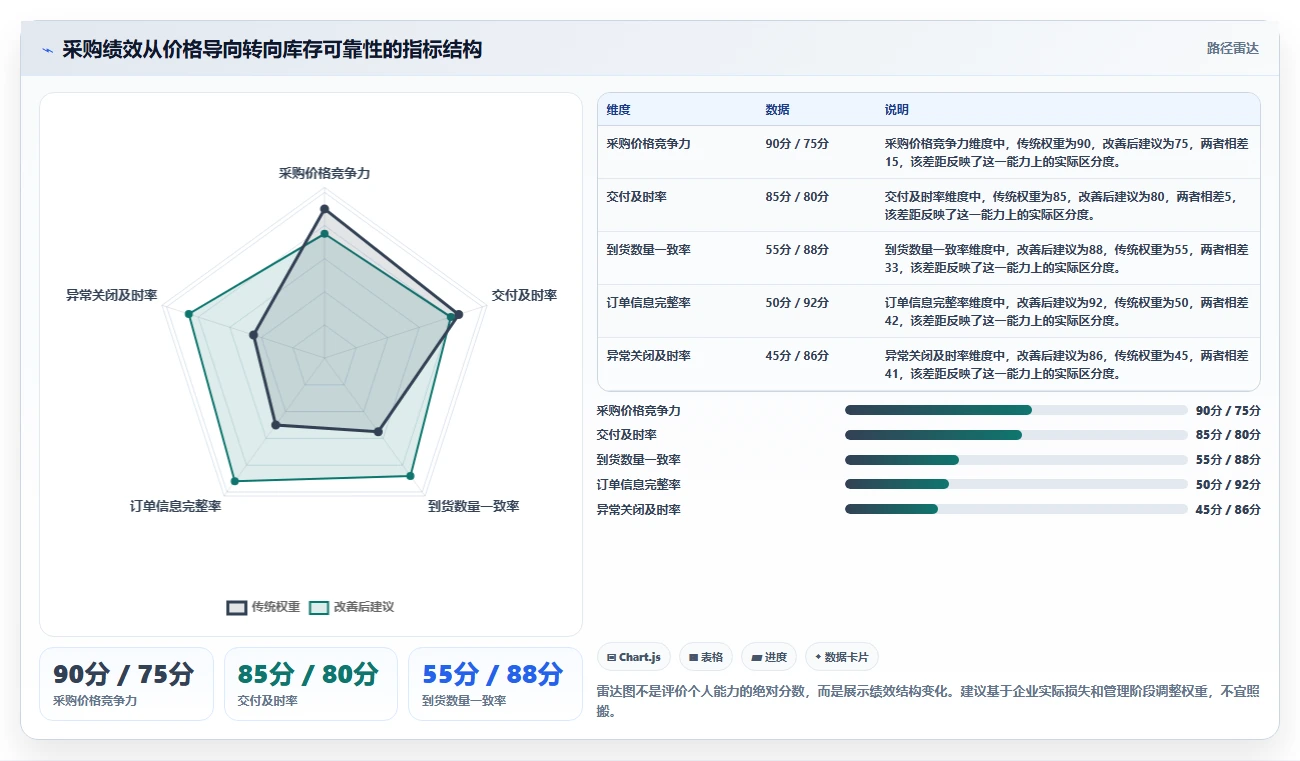Click the page title 采购绩效从价格导向转向库存可靠性的指标结构
1300x761 pixels.
pos(272,49)
